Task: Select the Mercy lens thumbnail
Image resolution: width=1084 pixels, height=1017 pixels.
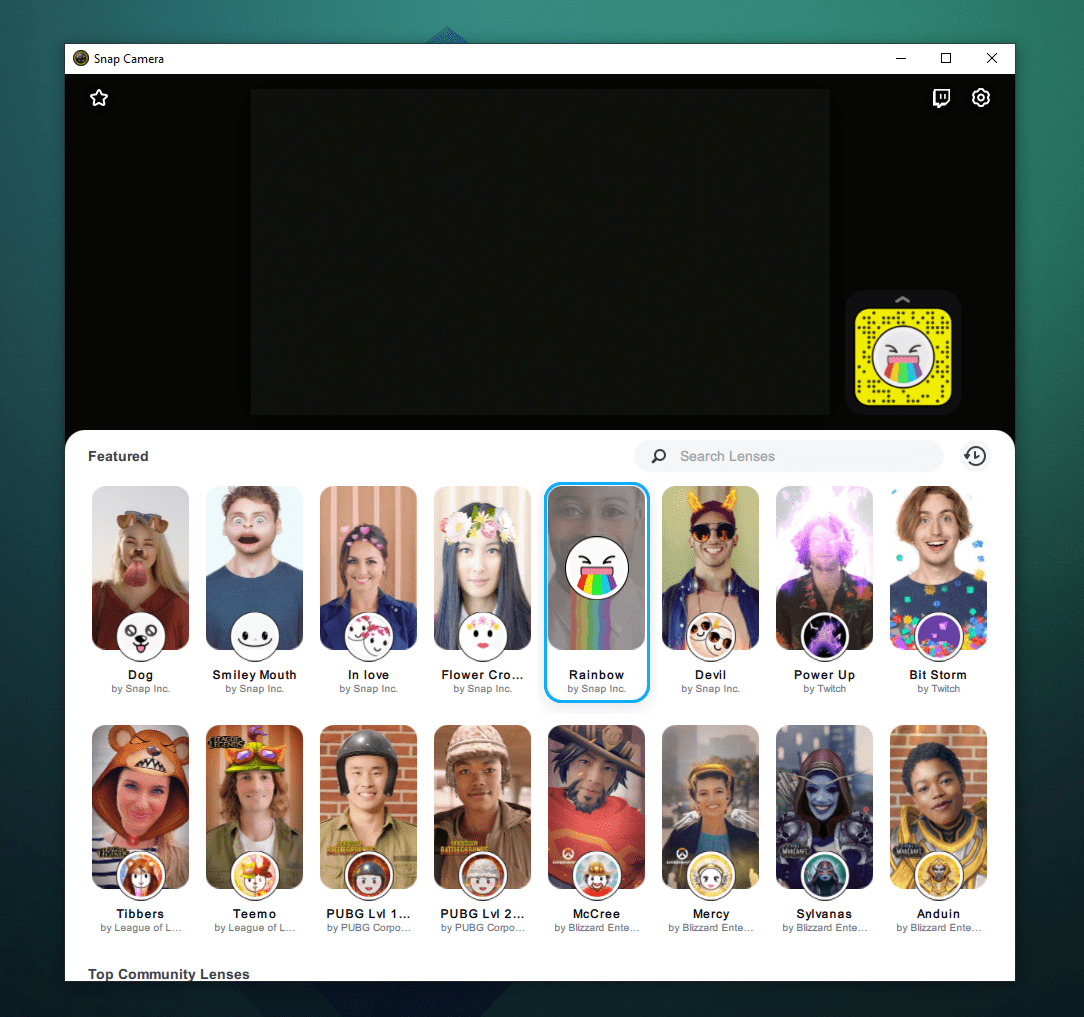Action: (711, 807)
